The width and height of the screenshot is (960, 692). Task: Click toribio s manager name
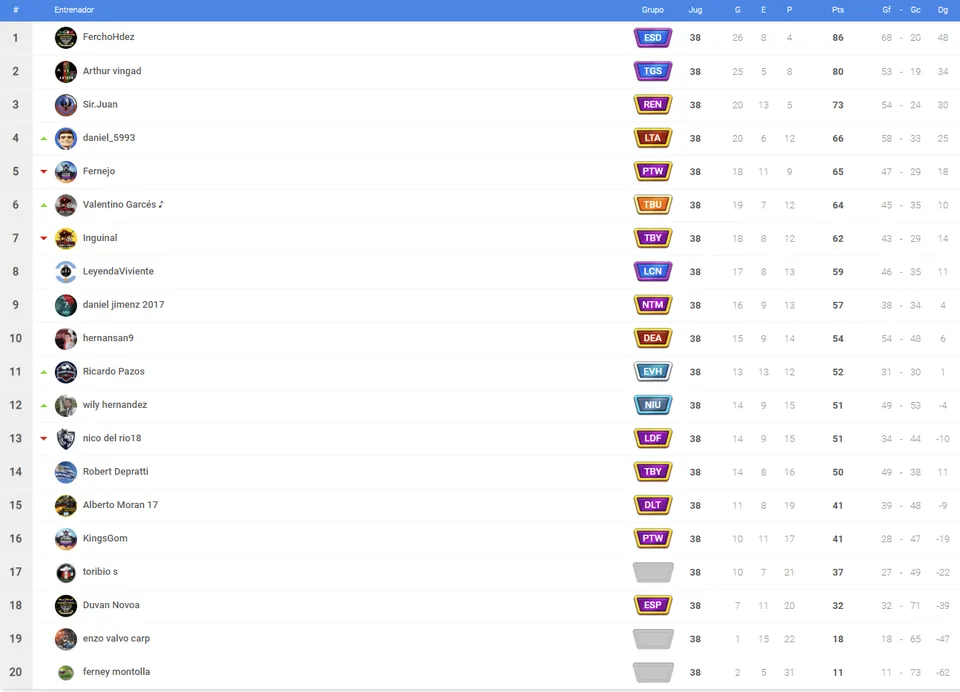(x=100, y=571)
